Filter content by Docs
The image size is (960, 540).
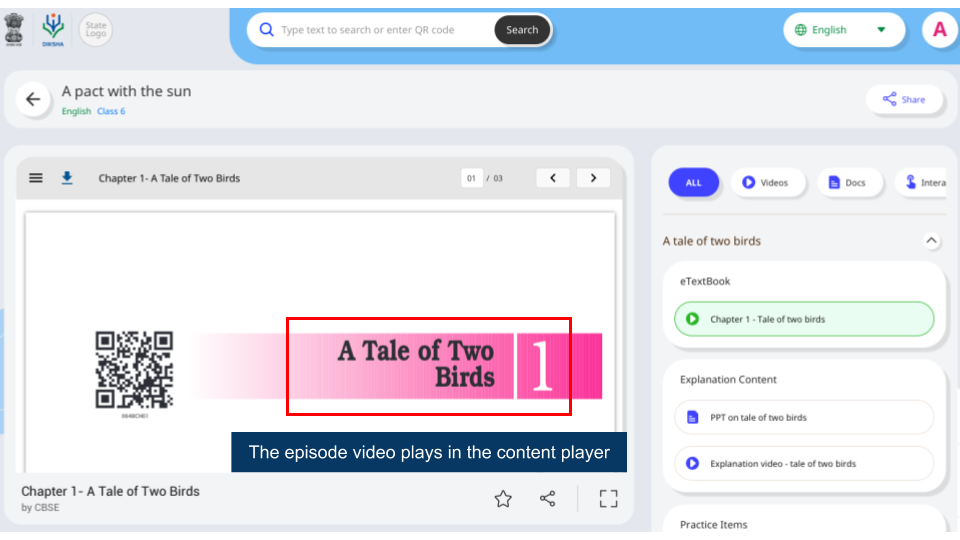849,183
